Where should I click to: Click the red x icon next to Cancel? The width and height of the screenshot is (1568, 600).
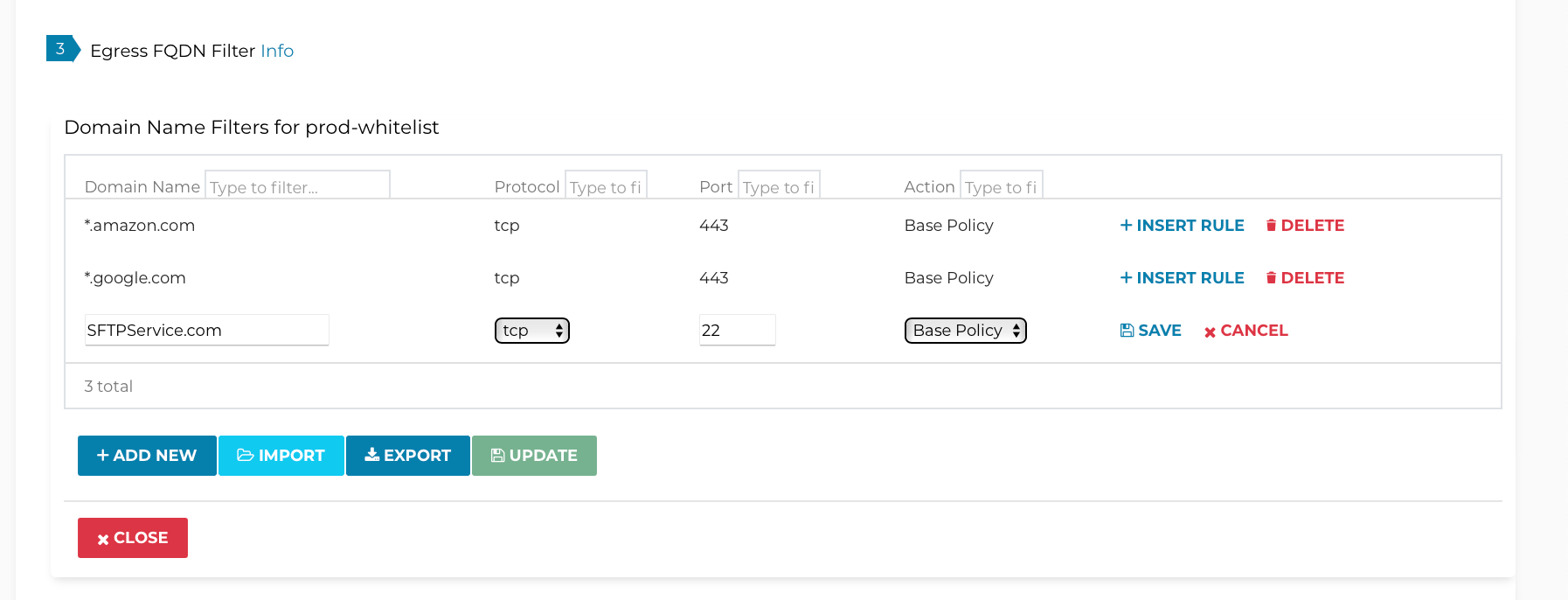coord(1210,331)
